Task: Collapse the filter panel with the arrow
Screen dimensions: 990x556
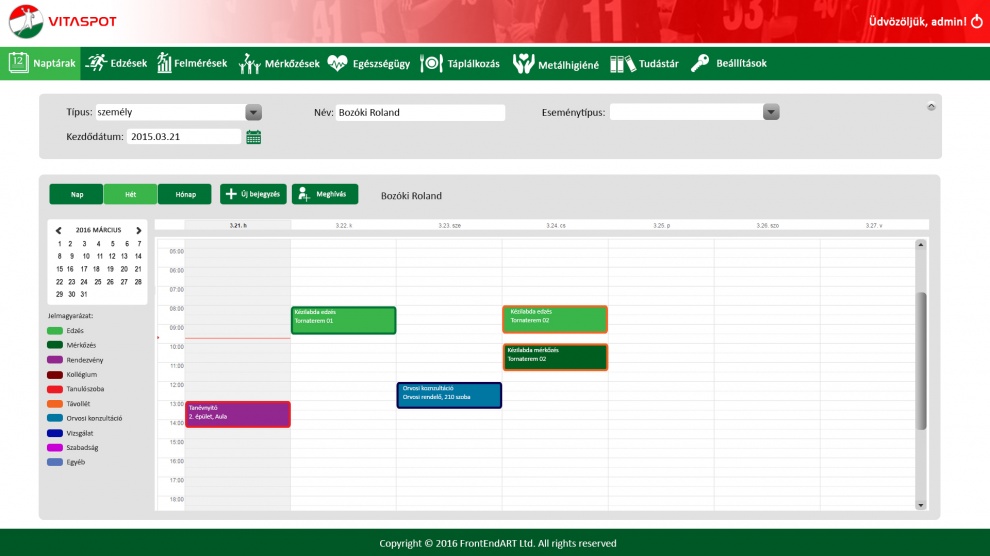Action: 932,106
